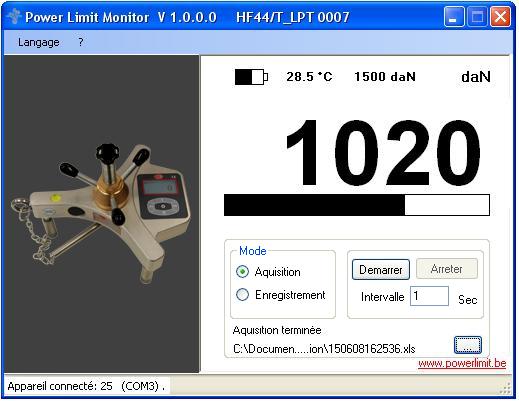Select the Enregistrement mode radio button

[x=242, y=295]
